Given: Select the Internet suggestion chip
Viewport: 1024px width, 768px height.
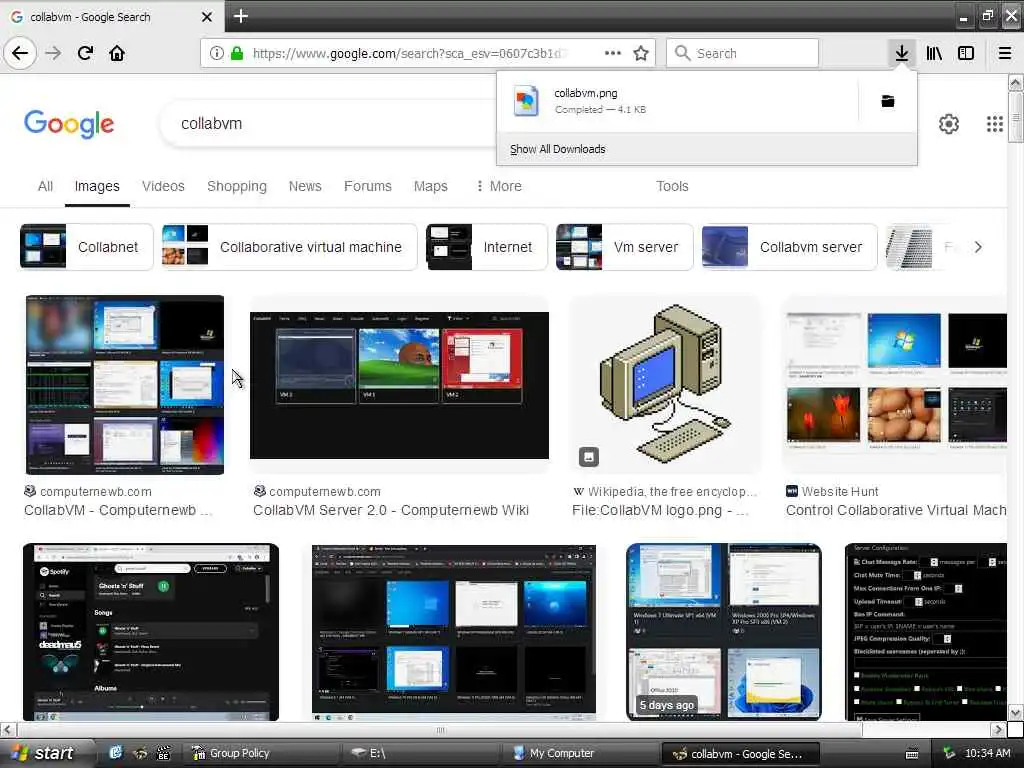Looking at the screenshot, I should coord(487,247).
